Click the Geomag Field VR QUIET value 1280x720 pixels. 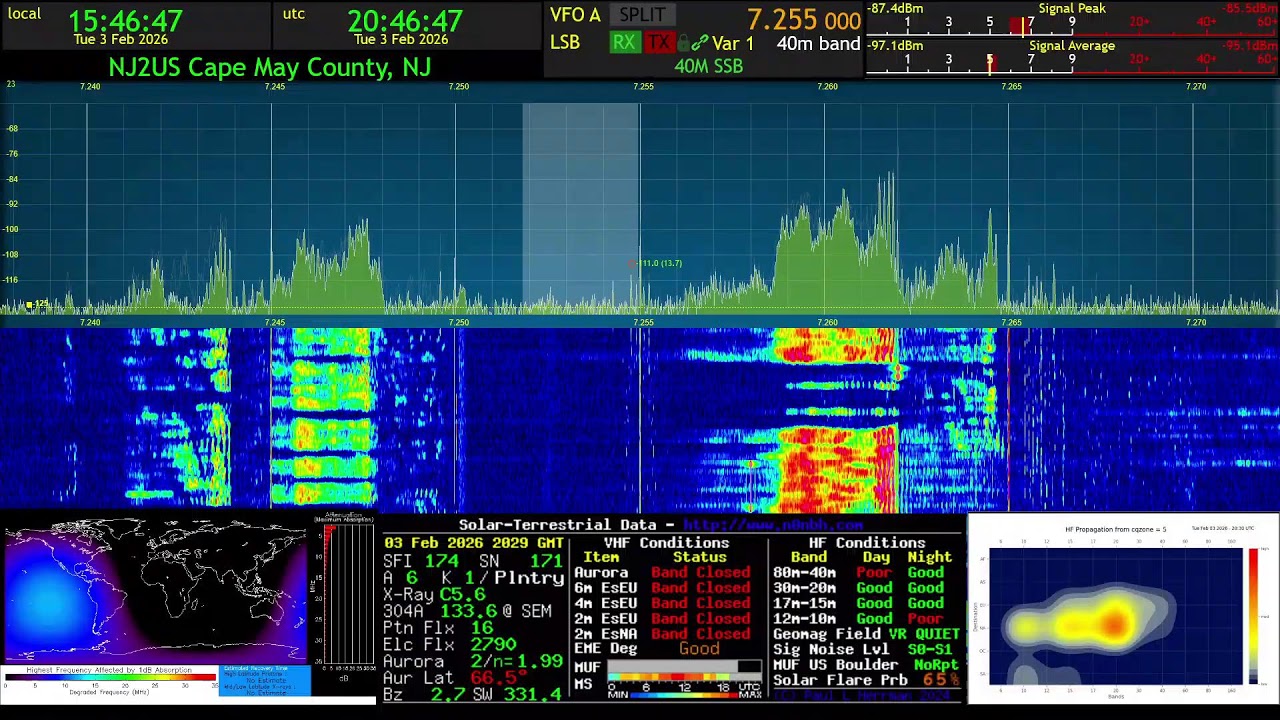coord(924,634)
